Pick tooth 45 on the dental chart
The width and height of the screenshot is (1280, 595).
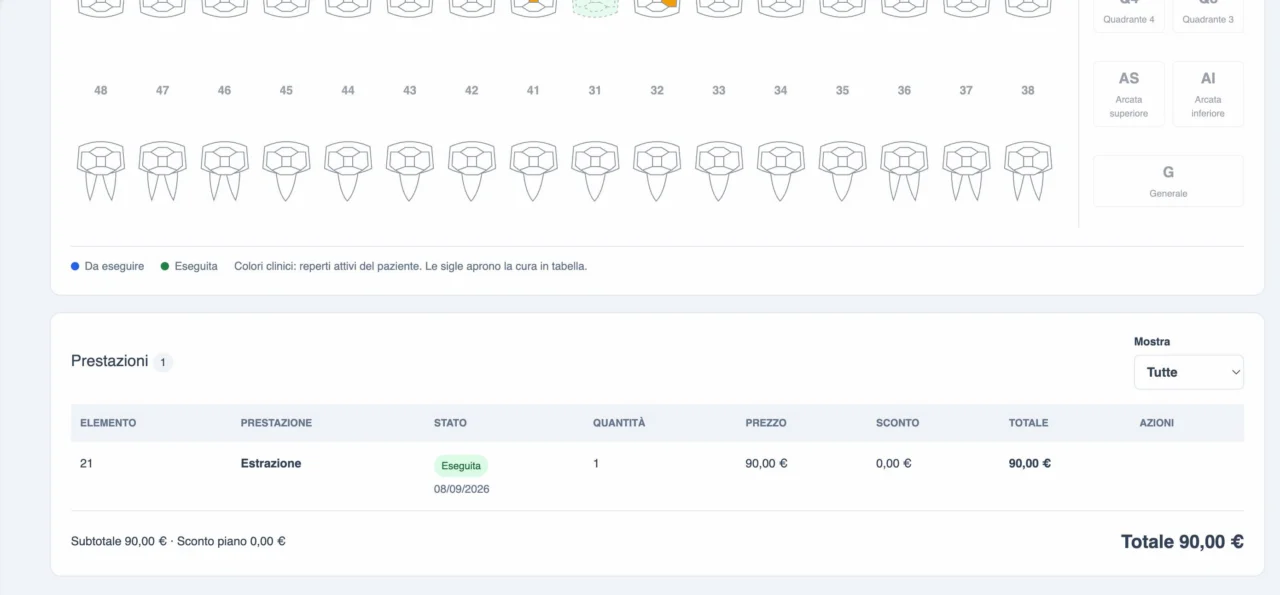tap(286, 171)
